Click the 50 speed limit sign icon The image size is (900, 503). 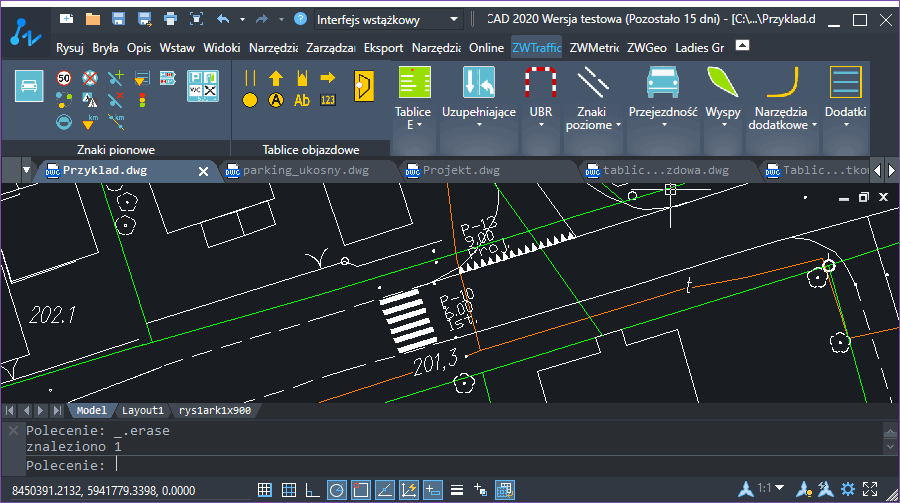(x=64, y=78)
